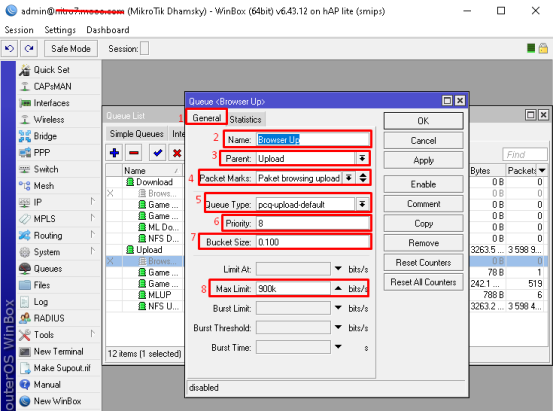The image size is (554, 412).
Task: Click the Apply button
Action: tap(423, 160)
